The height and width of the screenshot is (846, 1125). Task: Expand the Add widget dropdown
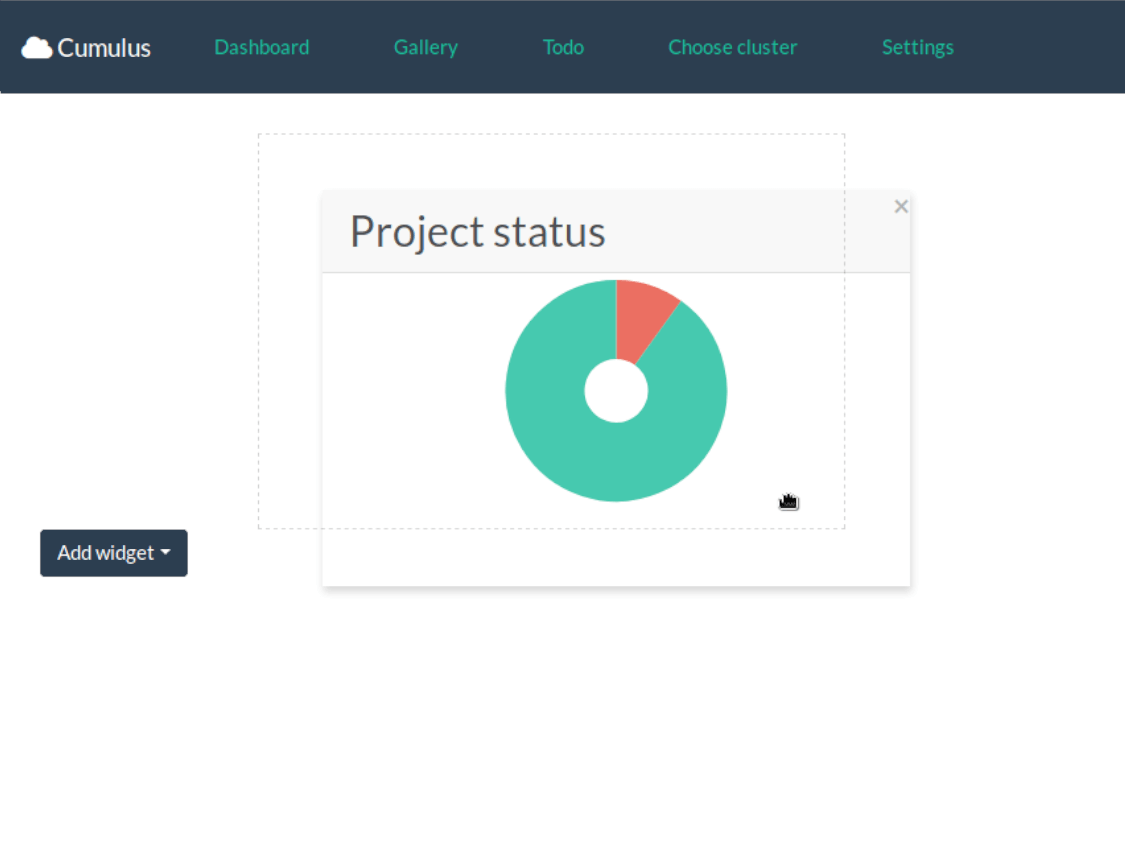(x=114, y=553)
